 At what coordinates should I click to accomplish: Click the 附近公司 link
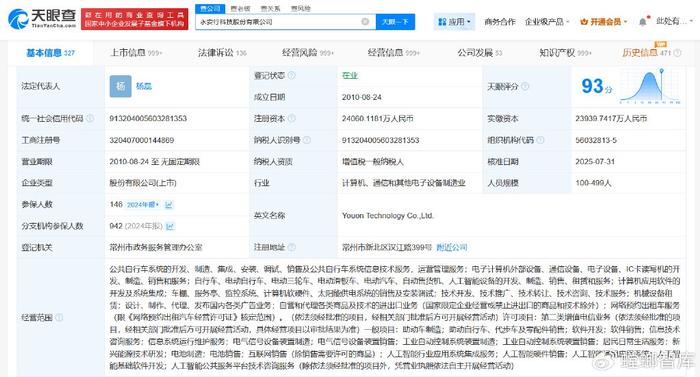click(x=452, y=247)
